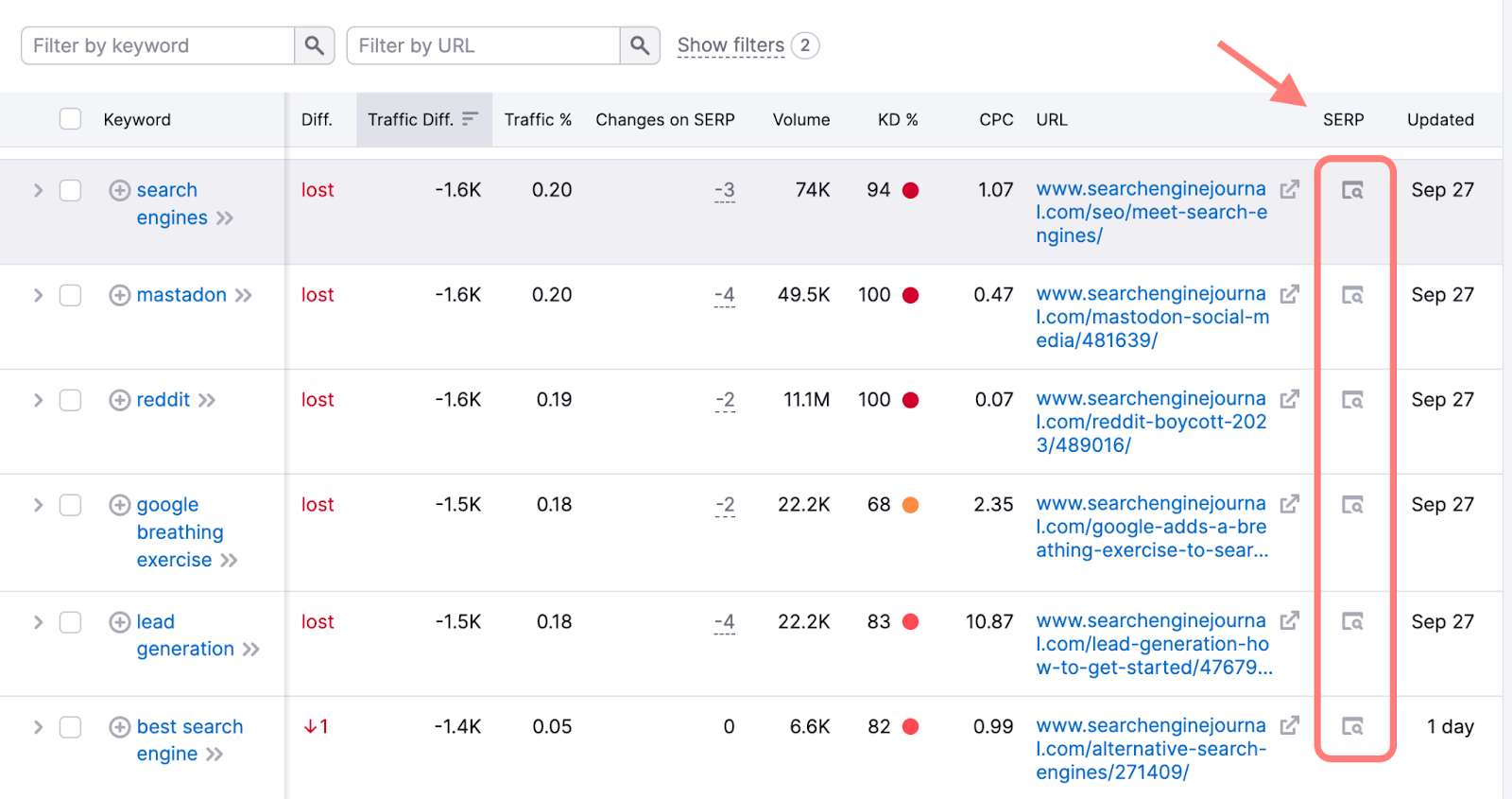Open alternative-search-engines URL external link icon
1512x799 pixels.
coord(1289,726)
